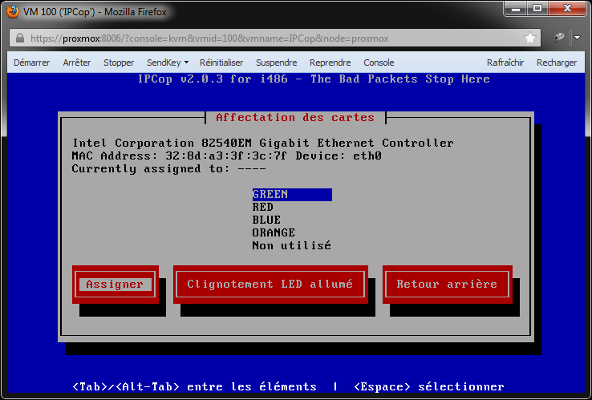
Task: Click the Firefox logo icon in title bar
Action: [12, 11]
